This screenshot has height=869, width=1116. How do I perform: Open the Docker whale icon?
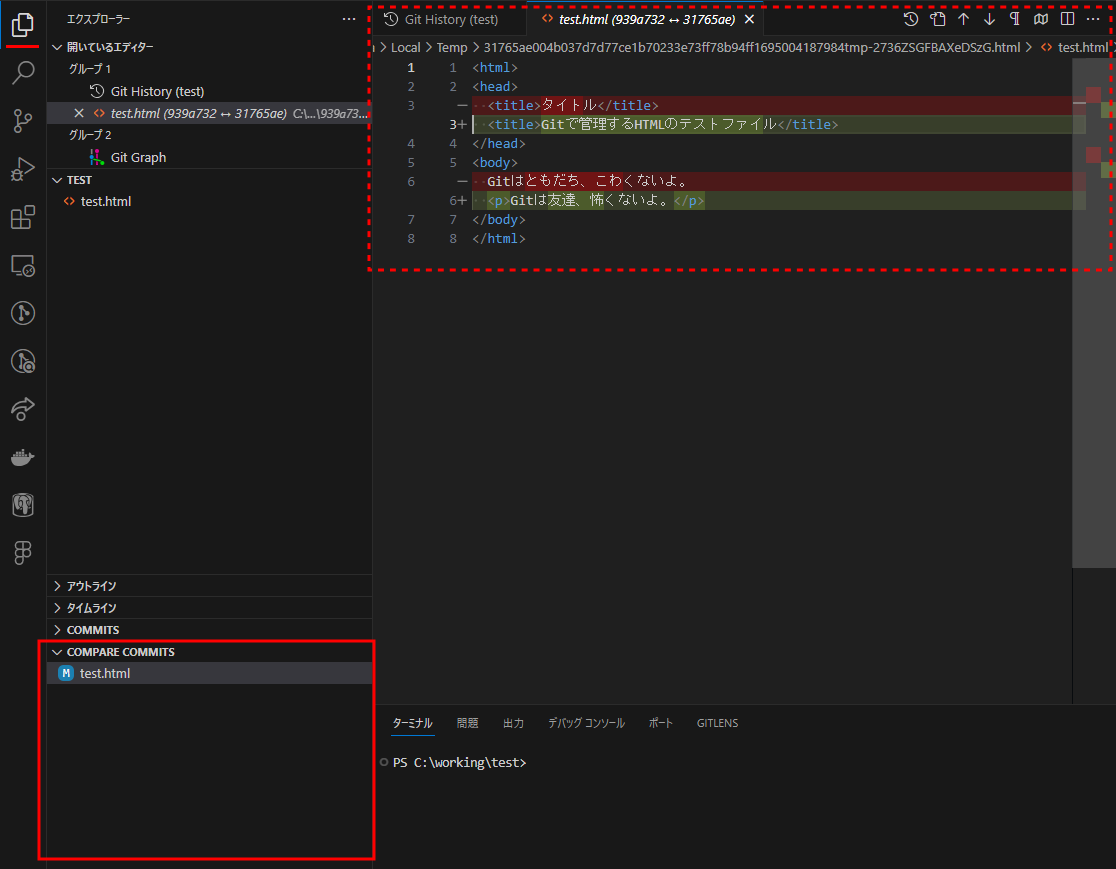(23, 458)
